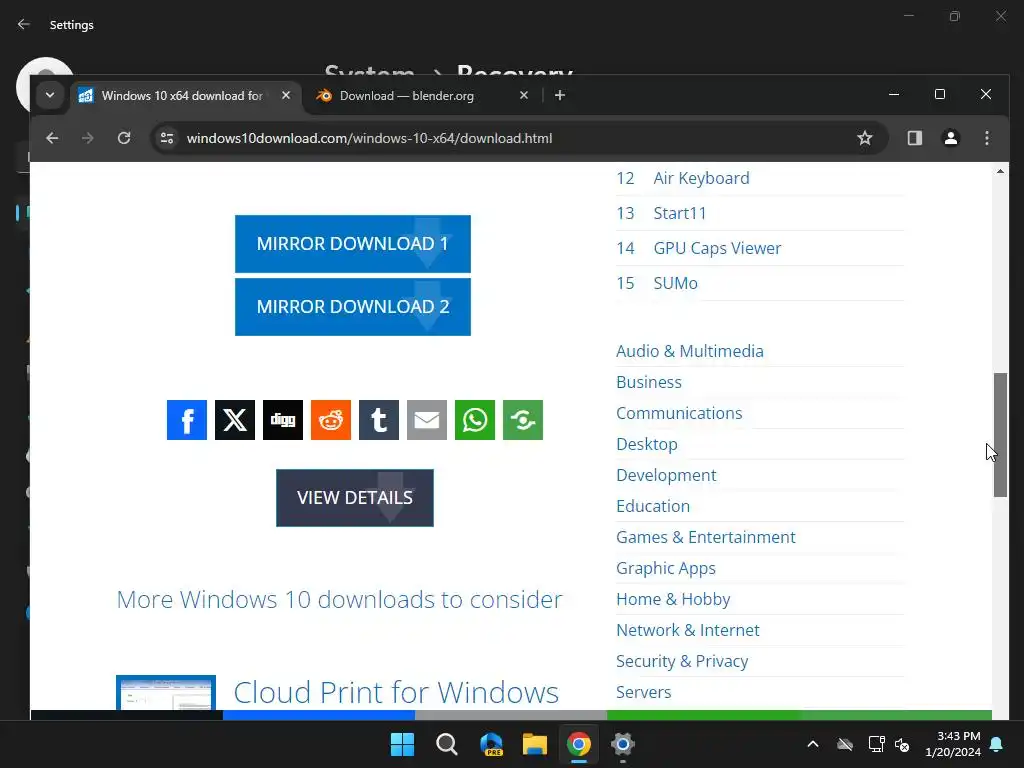Browse Education category
This screenshot has height=768, width=1024.
652,506
